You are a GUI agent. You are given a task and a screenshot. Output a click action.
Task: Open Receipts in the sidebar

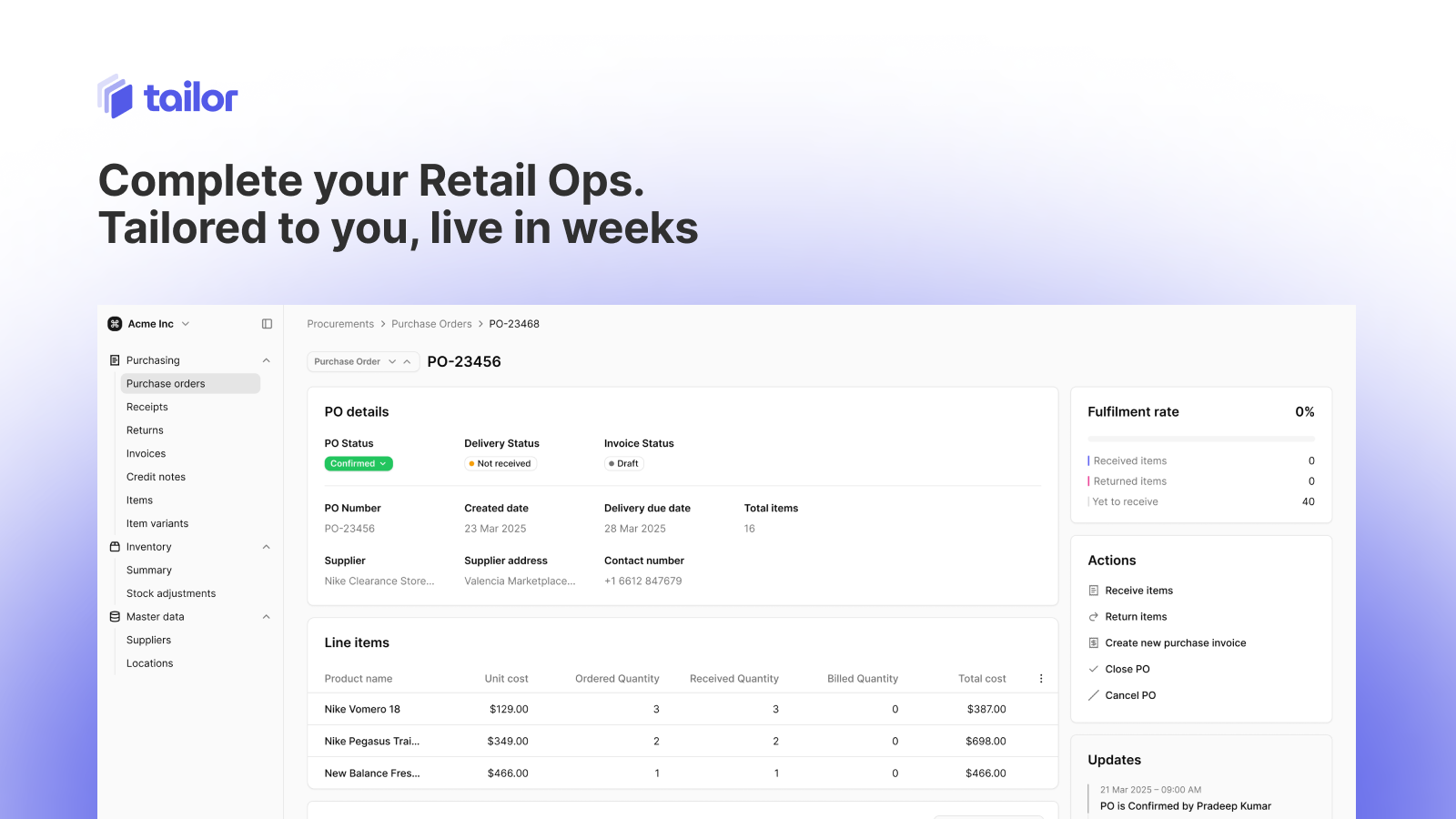[147, 408]
